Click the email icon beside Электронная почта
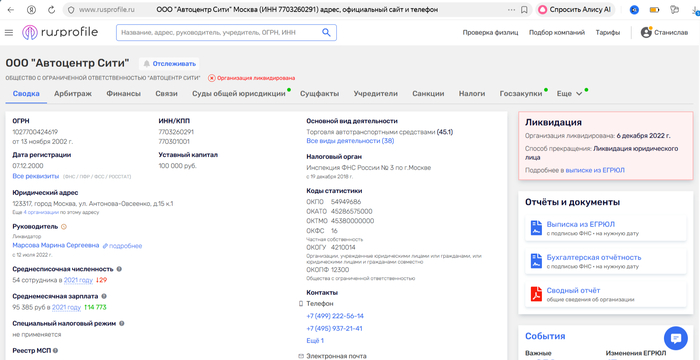The height and width of the screenshot is (360, 700). 300,356
